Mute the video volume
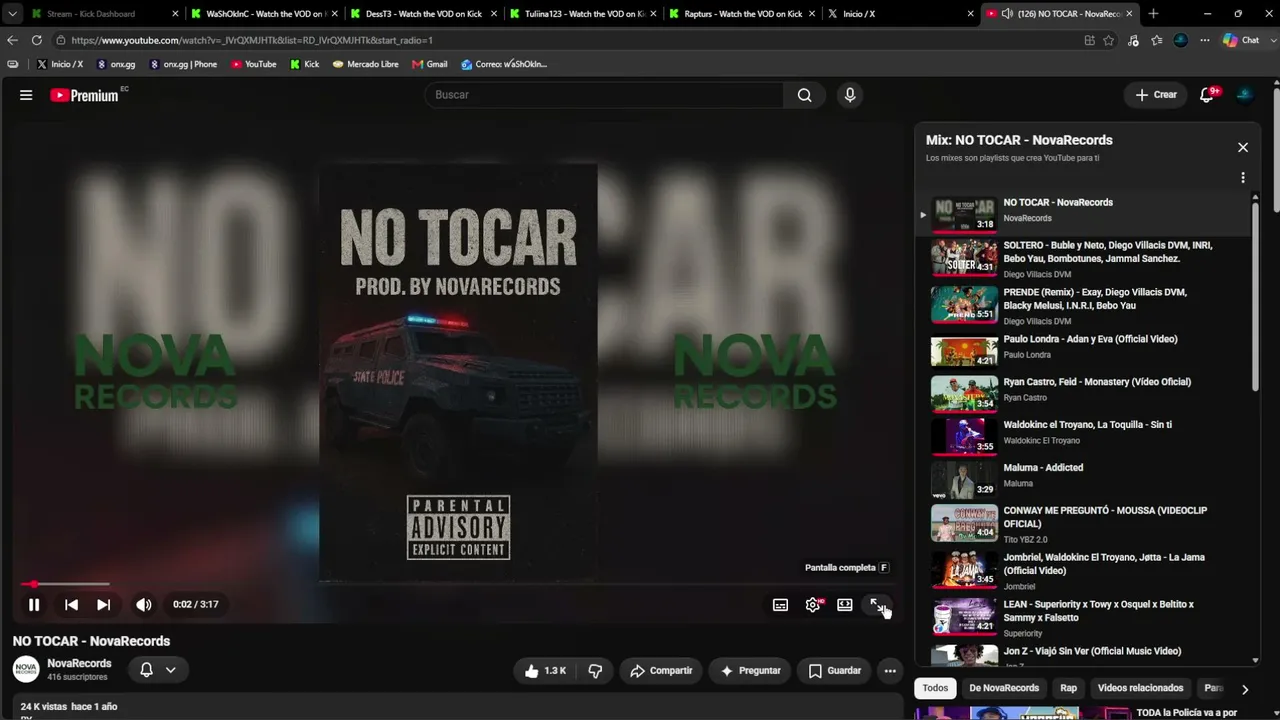 (x=144, y=604)
